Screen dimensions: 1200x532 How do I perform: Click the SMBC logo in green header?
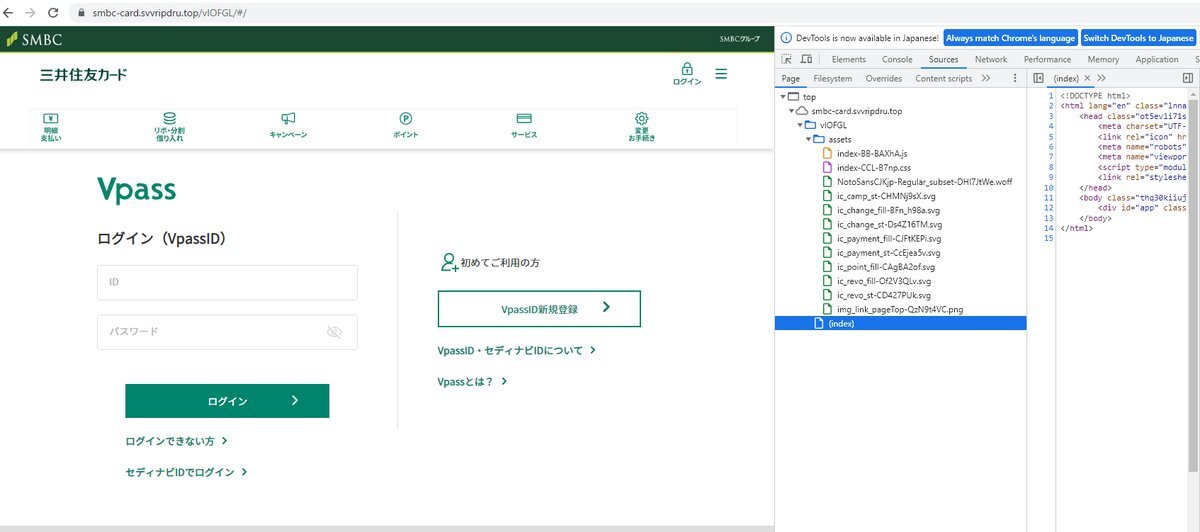tap(35, 39)
